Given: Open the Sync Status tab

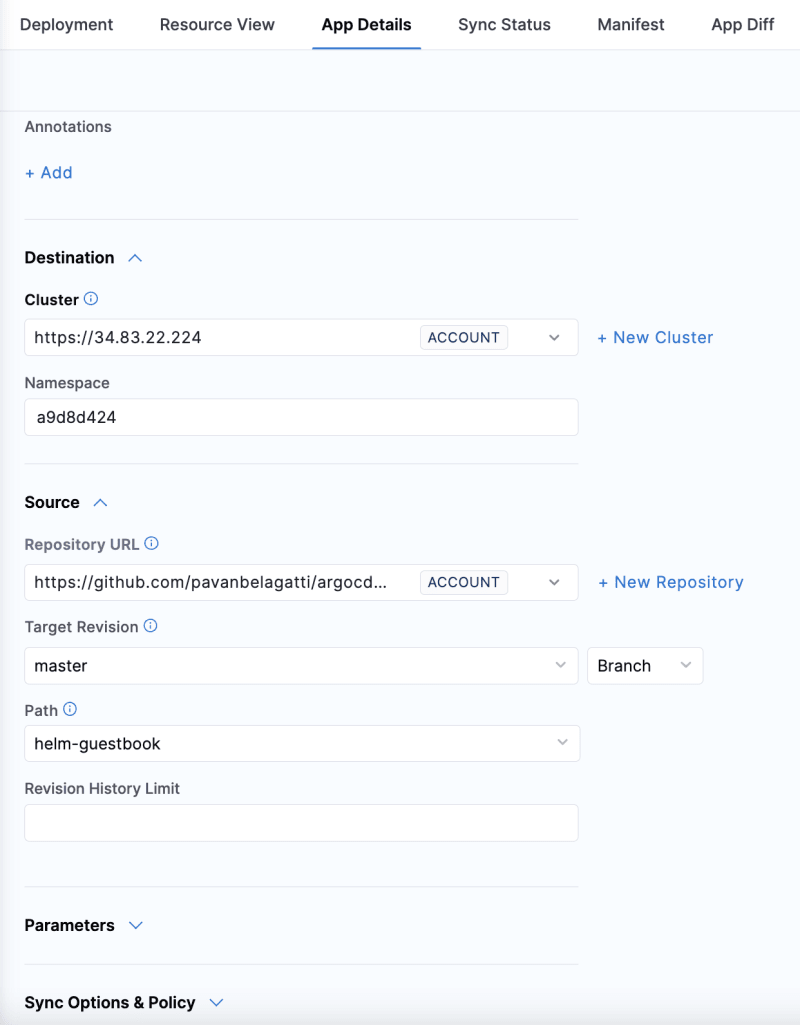Looking at the screenshot, I should (505, 25).
